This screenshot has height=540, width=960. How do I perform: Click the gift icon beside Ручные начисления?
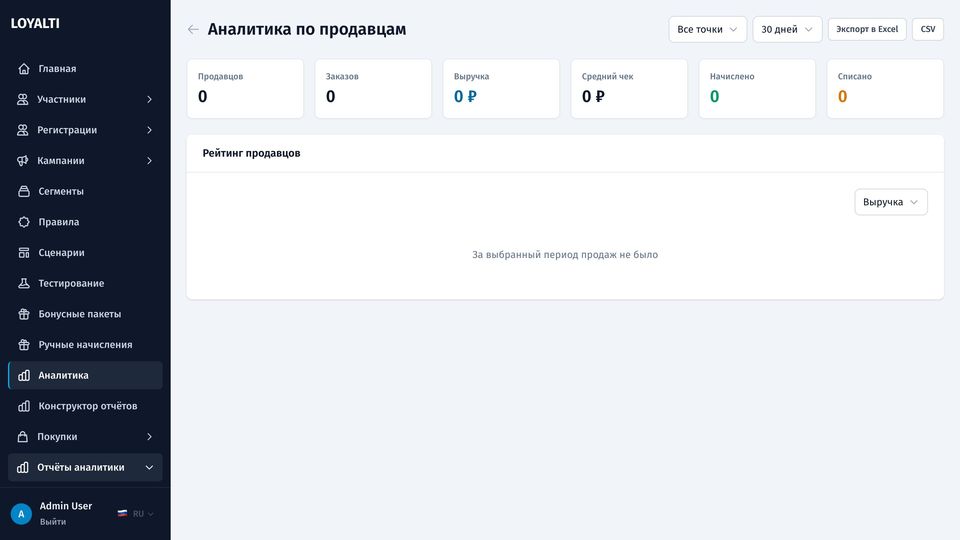24,344
